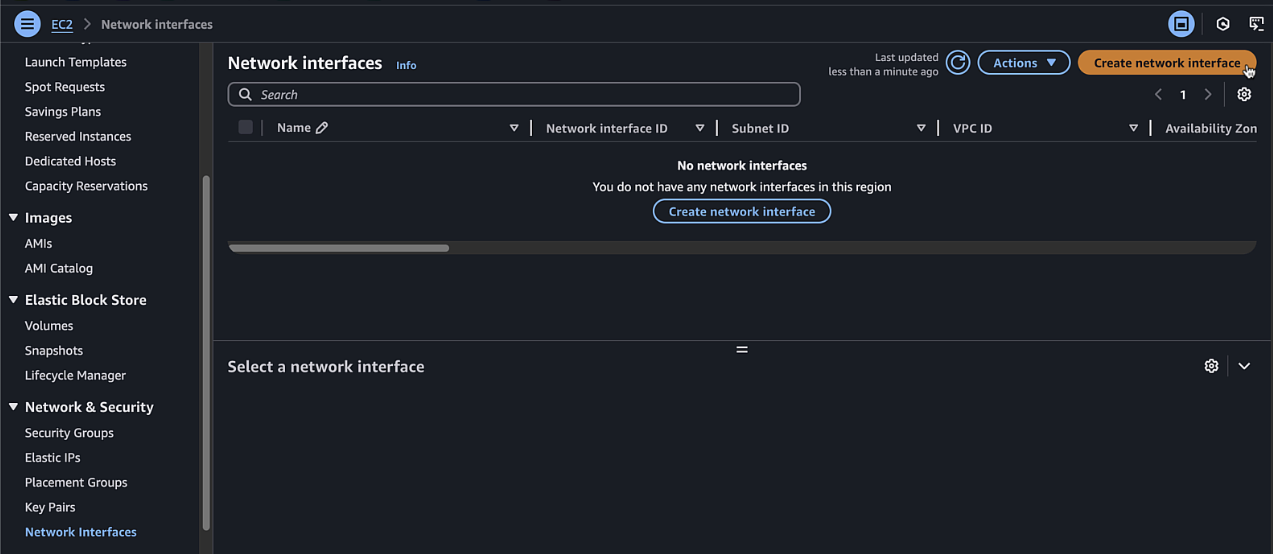Click the refresh icon next to Actions

(958, 63)
